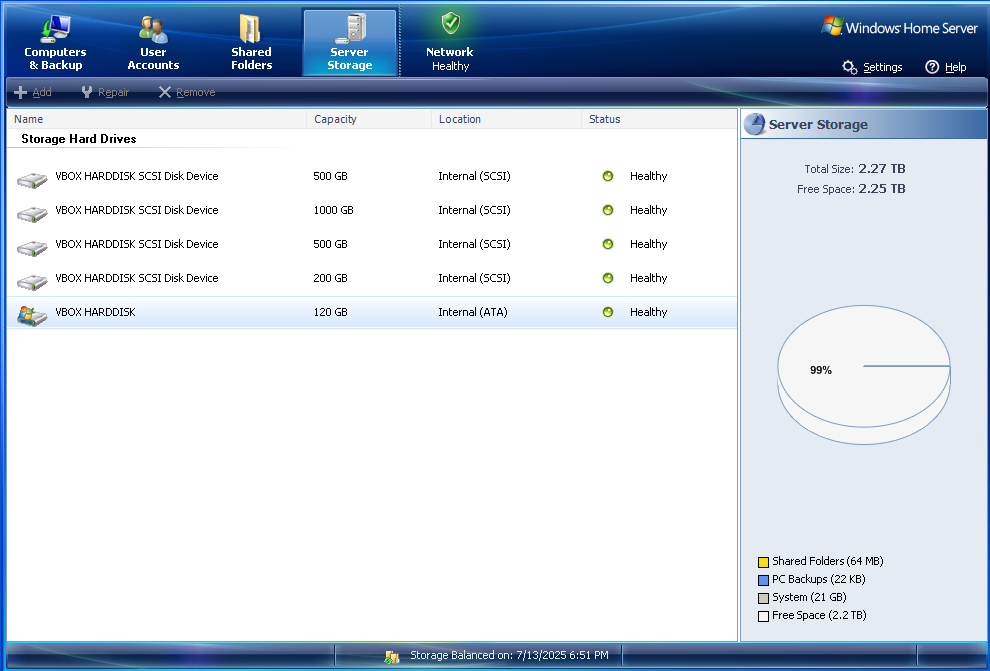
Task: Click the PC Backups (22 KB) legend label
Action: [x=818, y=579]
